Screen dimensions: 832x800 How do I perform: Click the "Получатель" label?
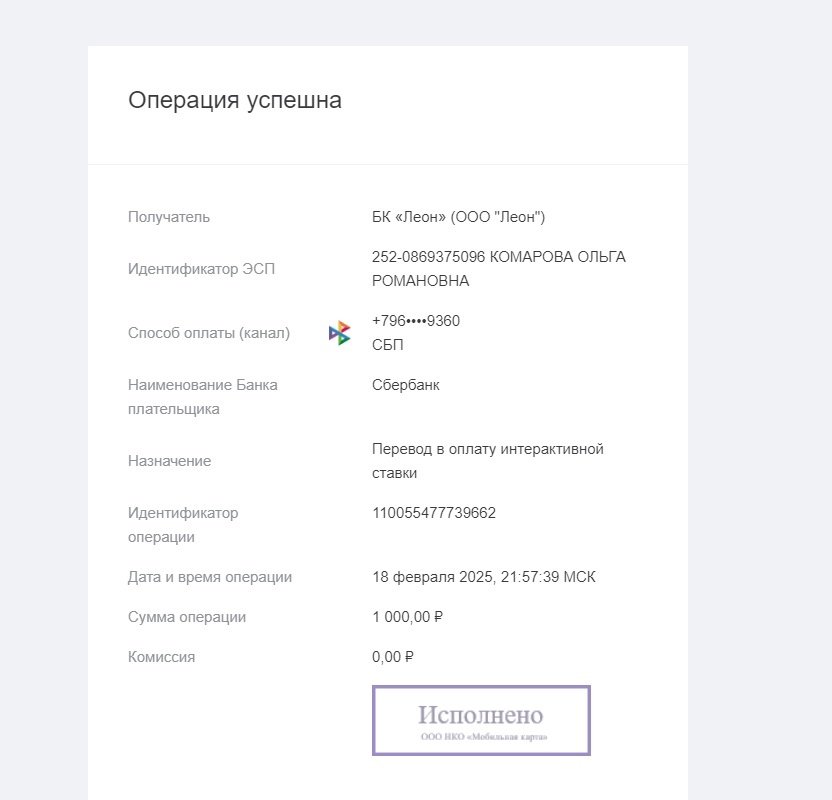(169, 217)
